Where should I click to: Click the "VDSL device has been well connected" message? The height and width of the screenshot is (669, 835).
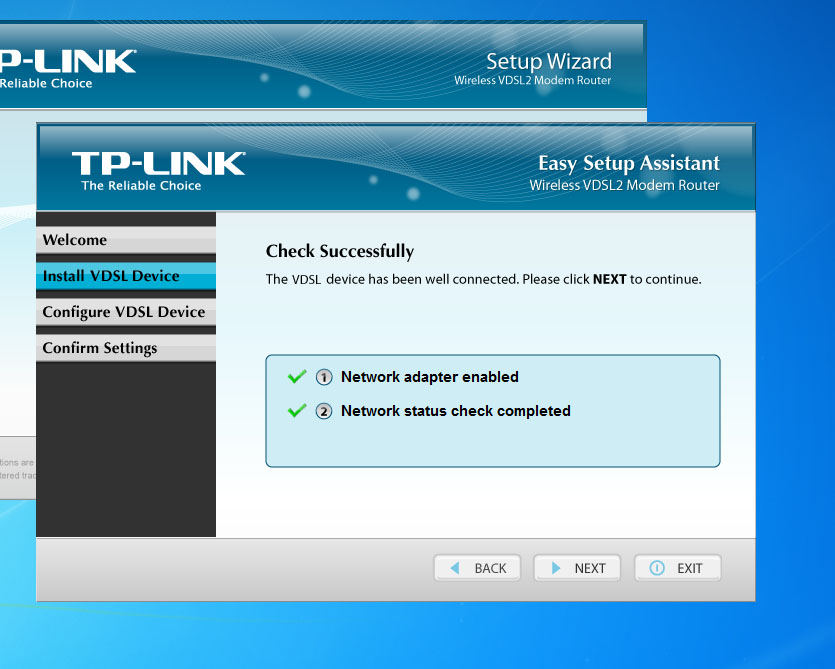click(484, 279)
